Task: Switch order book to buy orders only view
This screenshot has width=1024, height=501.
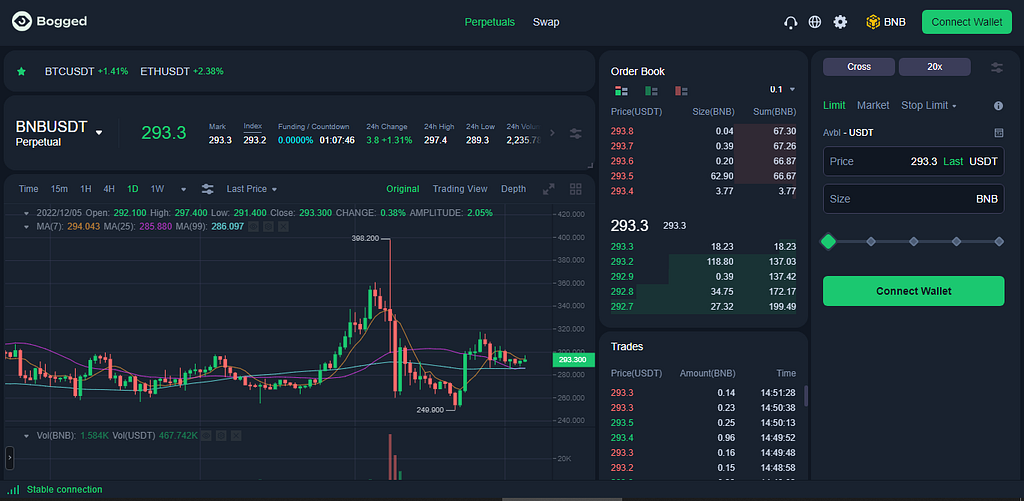Action: pyautogui.click(x=651, y=91)
